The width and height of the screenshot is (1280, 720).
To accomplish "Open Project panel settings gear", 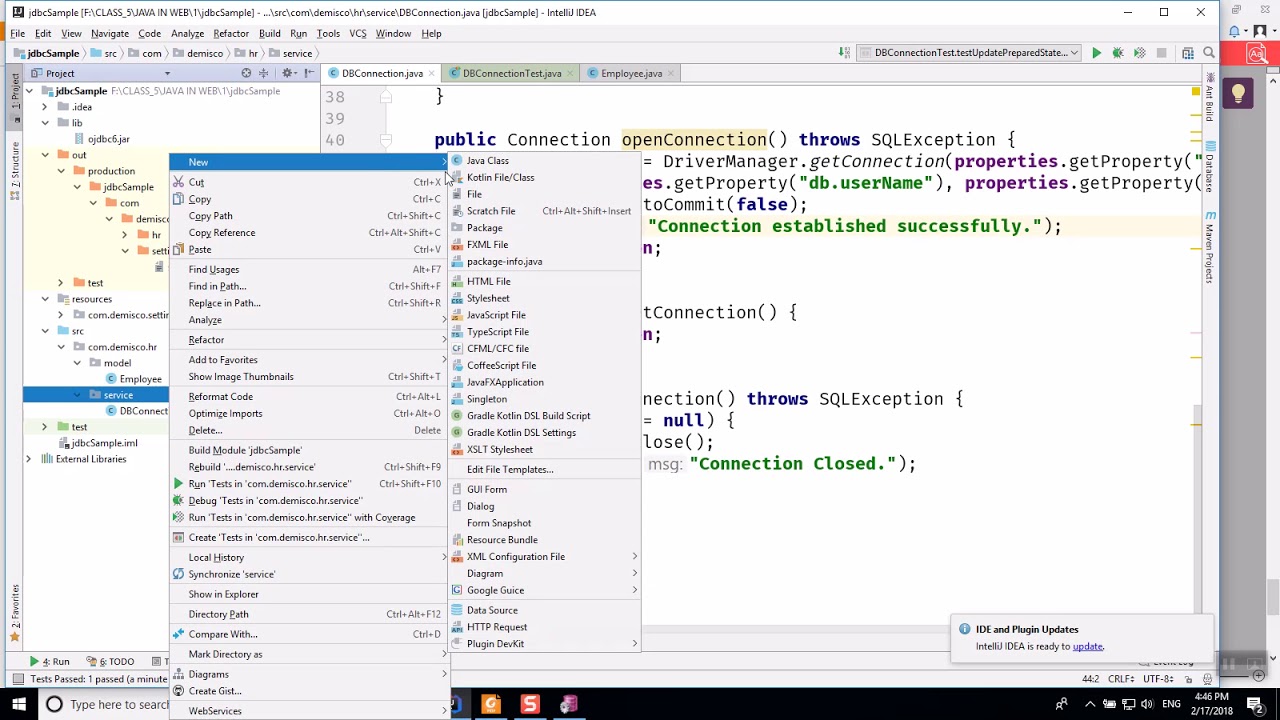I will (287, 73).
